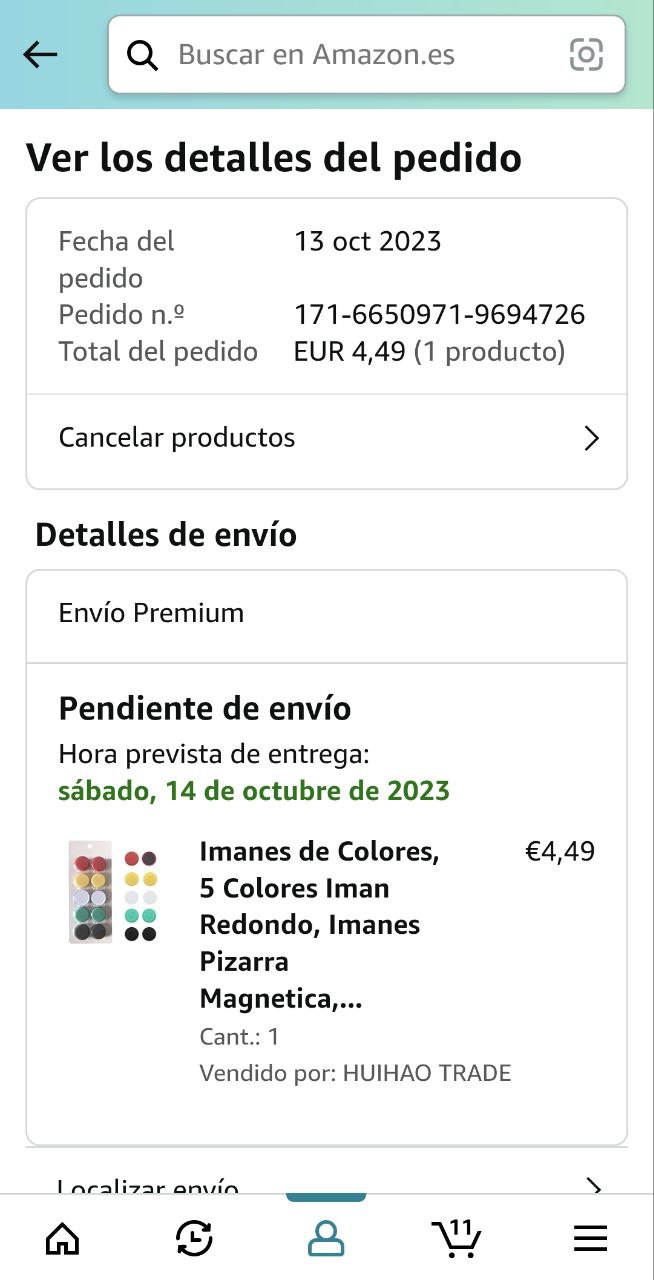This screenshot has height=1280, width=654.
Task: Tap the Envío Premium row
Action: pyautogui.click(x=151, y=613)
